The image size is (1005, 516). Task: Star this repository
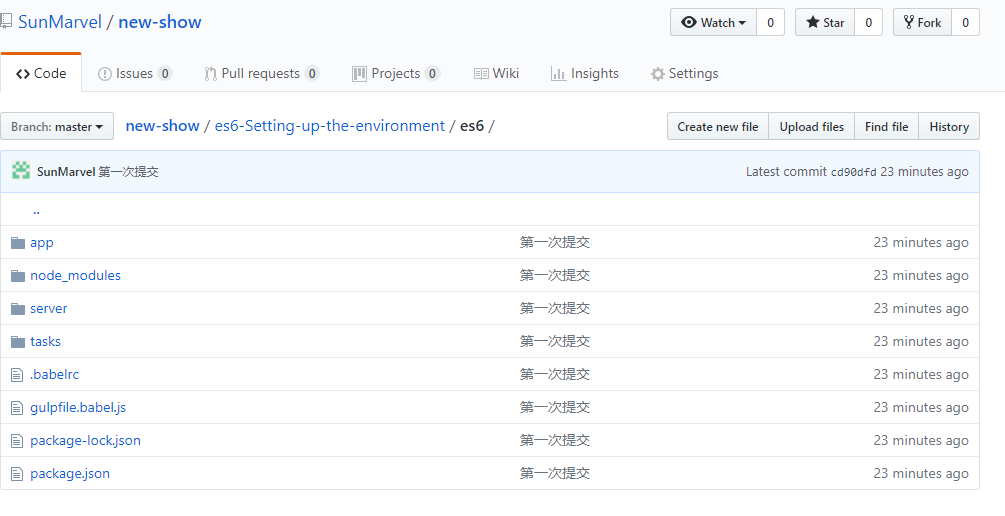825,22
